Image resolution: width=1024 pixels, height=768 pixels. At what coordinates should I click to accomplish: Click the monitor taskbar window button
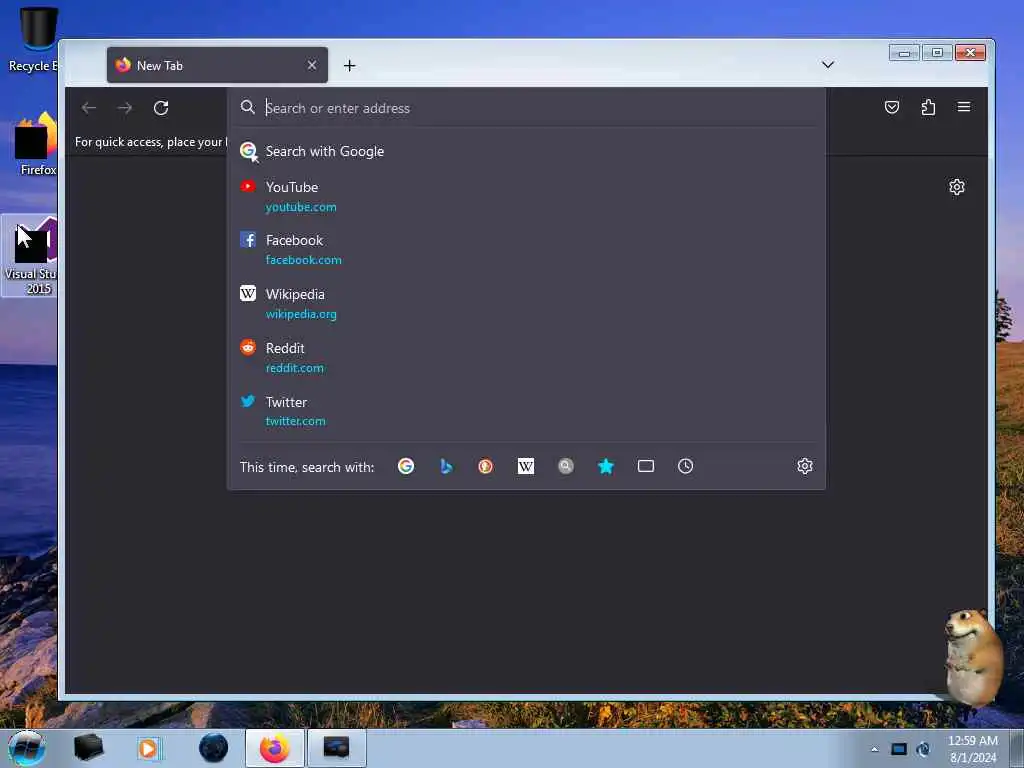pyautogui.click(x=336, y=748)
